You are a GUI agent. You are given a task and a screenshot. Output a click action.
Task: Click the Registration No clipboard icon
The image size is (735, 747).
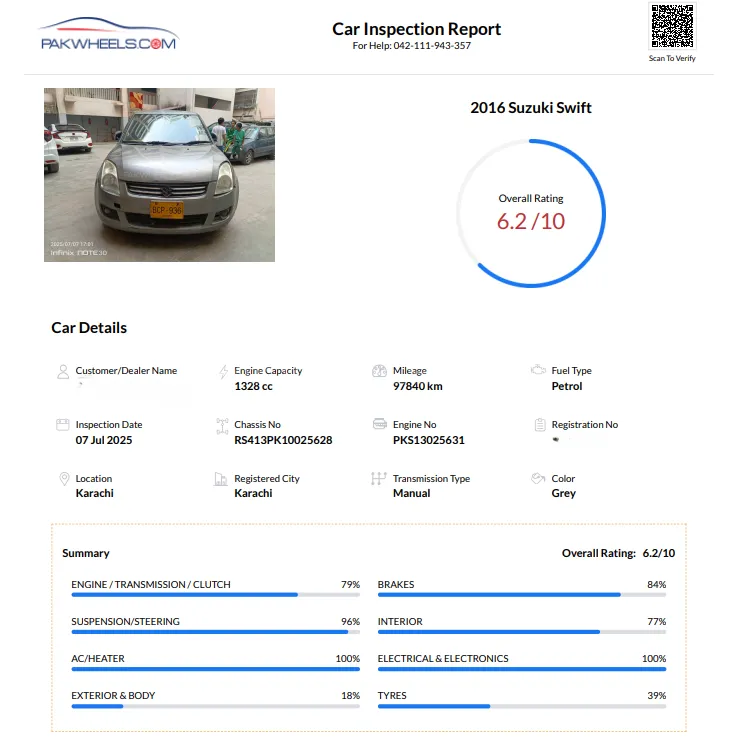(x=540, y=424)
